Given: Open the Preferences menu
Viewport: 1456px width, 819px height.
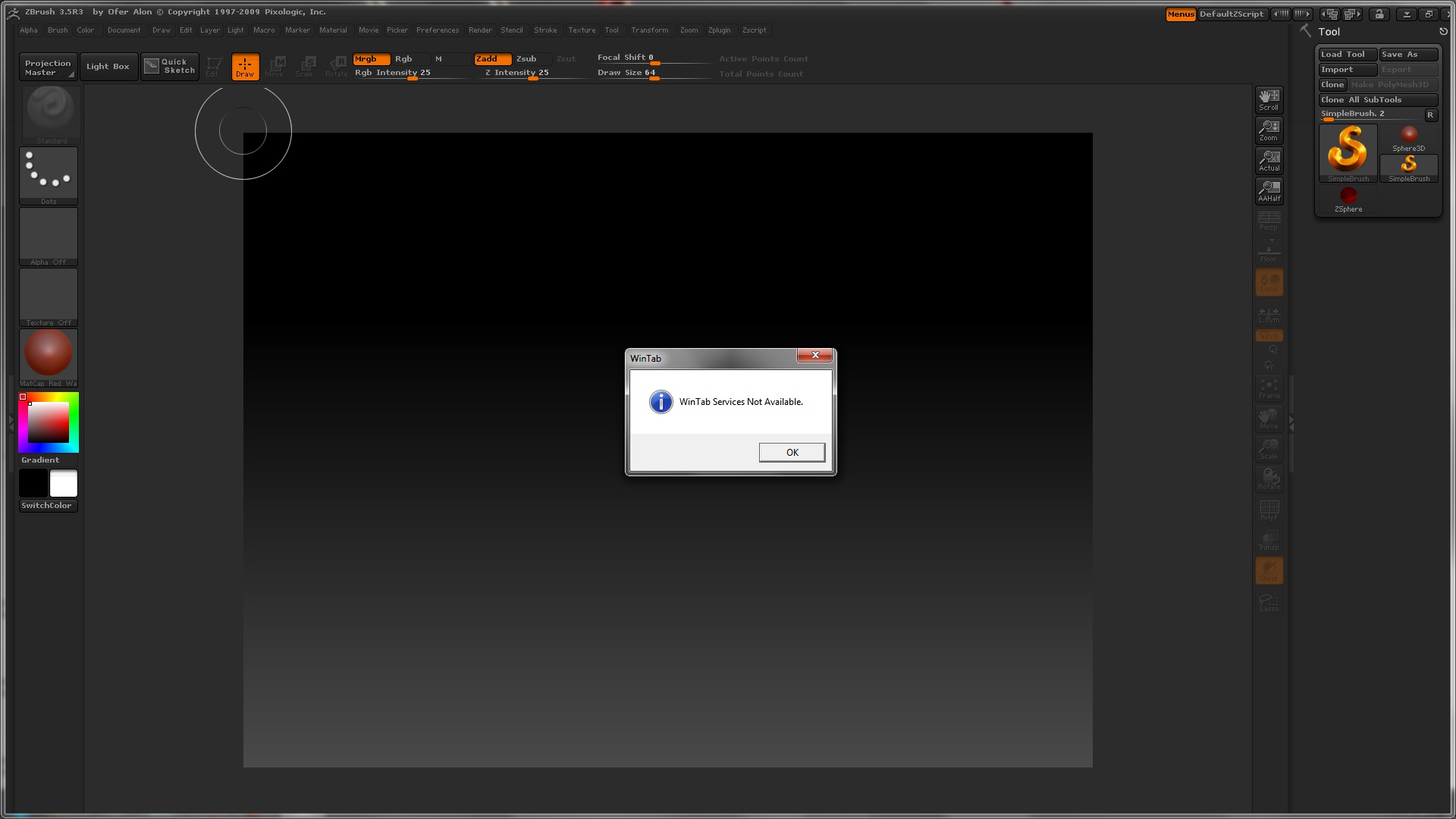Looking at the screenshot, I should pos(438,30).
